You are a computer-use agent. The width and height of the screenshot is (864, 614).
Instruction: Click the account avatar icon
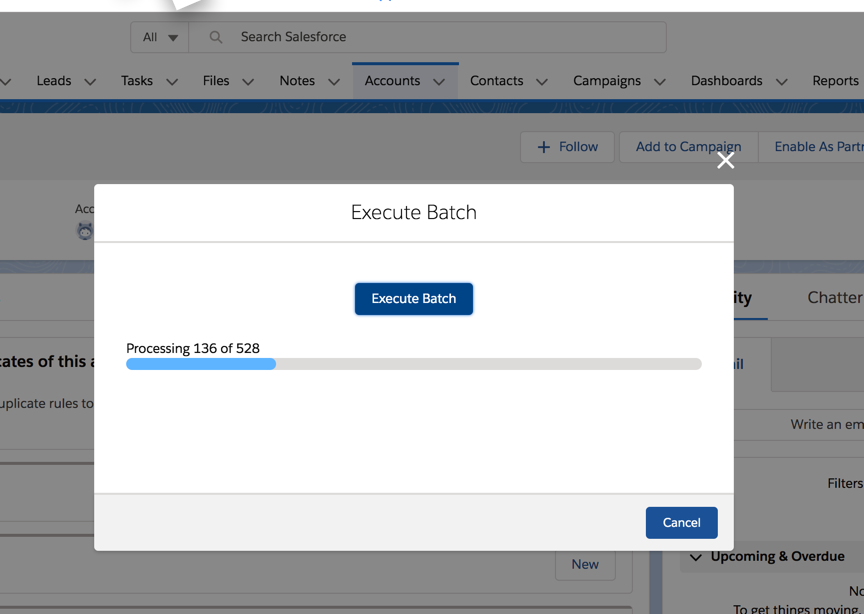(x=85, y=230)
